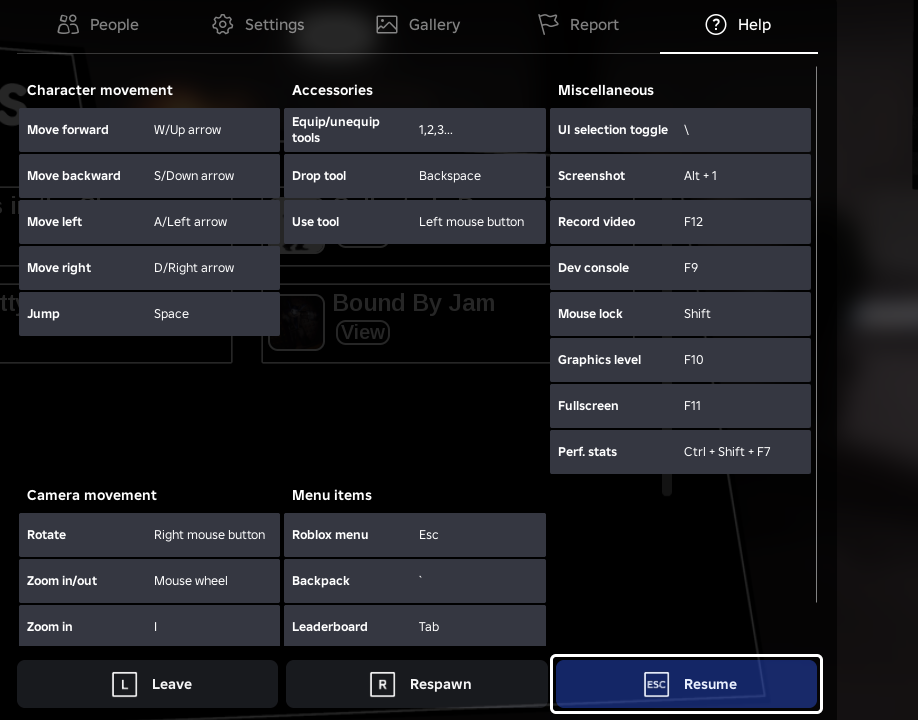Open the Gallery tab
918x720 pixels.
pos(417,25)
